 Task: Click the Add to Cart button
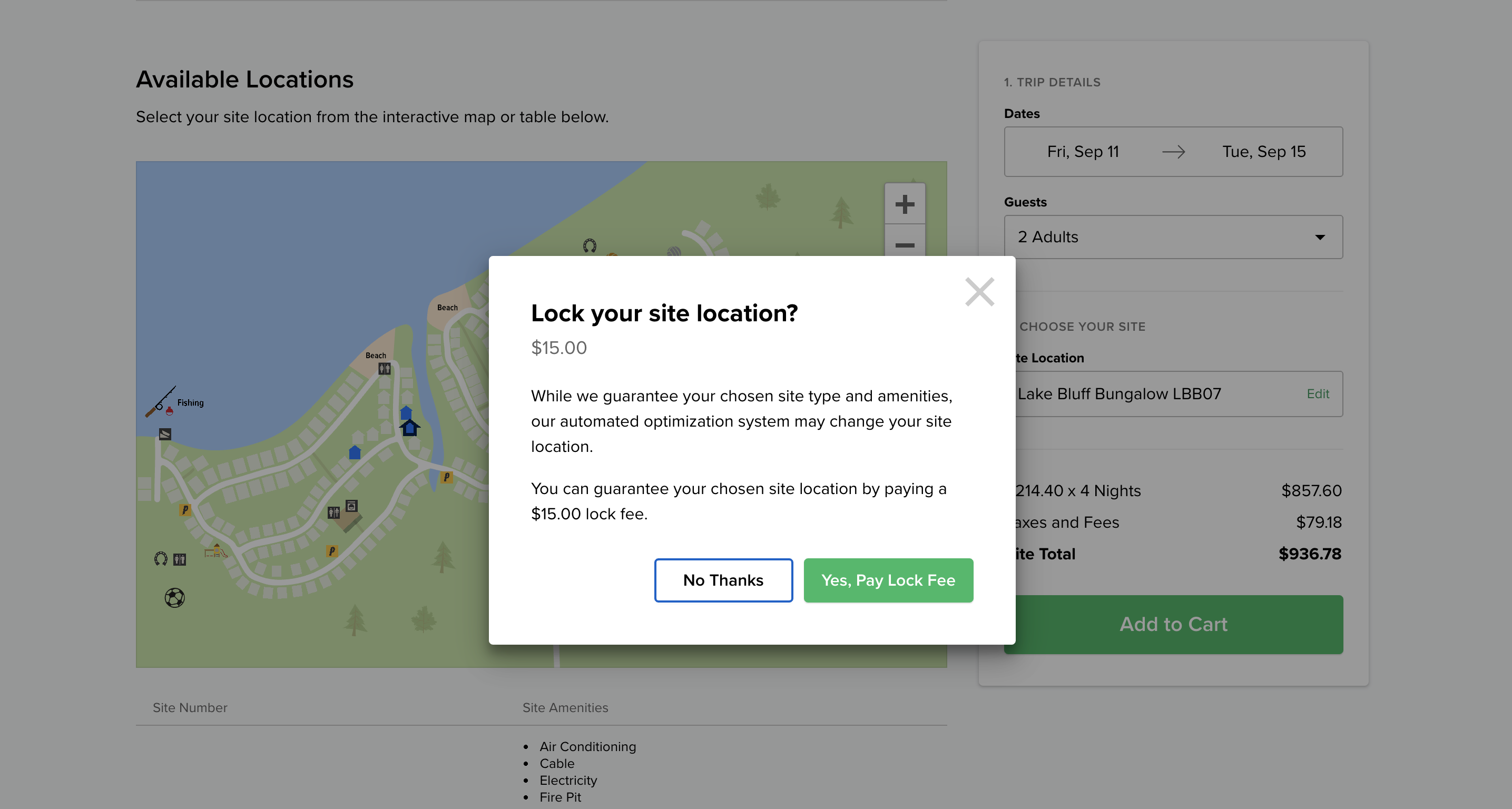[1173, 624]
